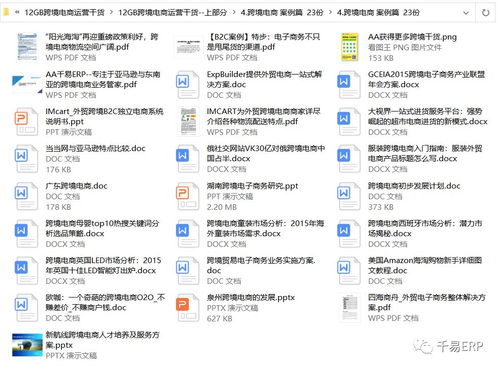Screen dimensions: 499x368
Task: Select 跨境电商西班牙市场分析 docx icon
Action: click(x=349, y=233)
